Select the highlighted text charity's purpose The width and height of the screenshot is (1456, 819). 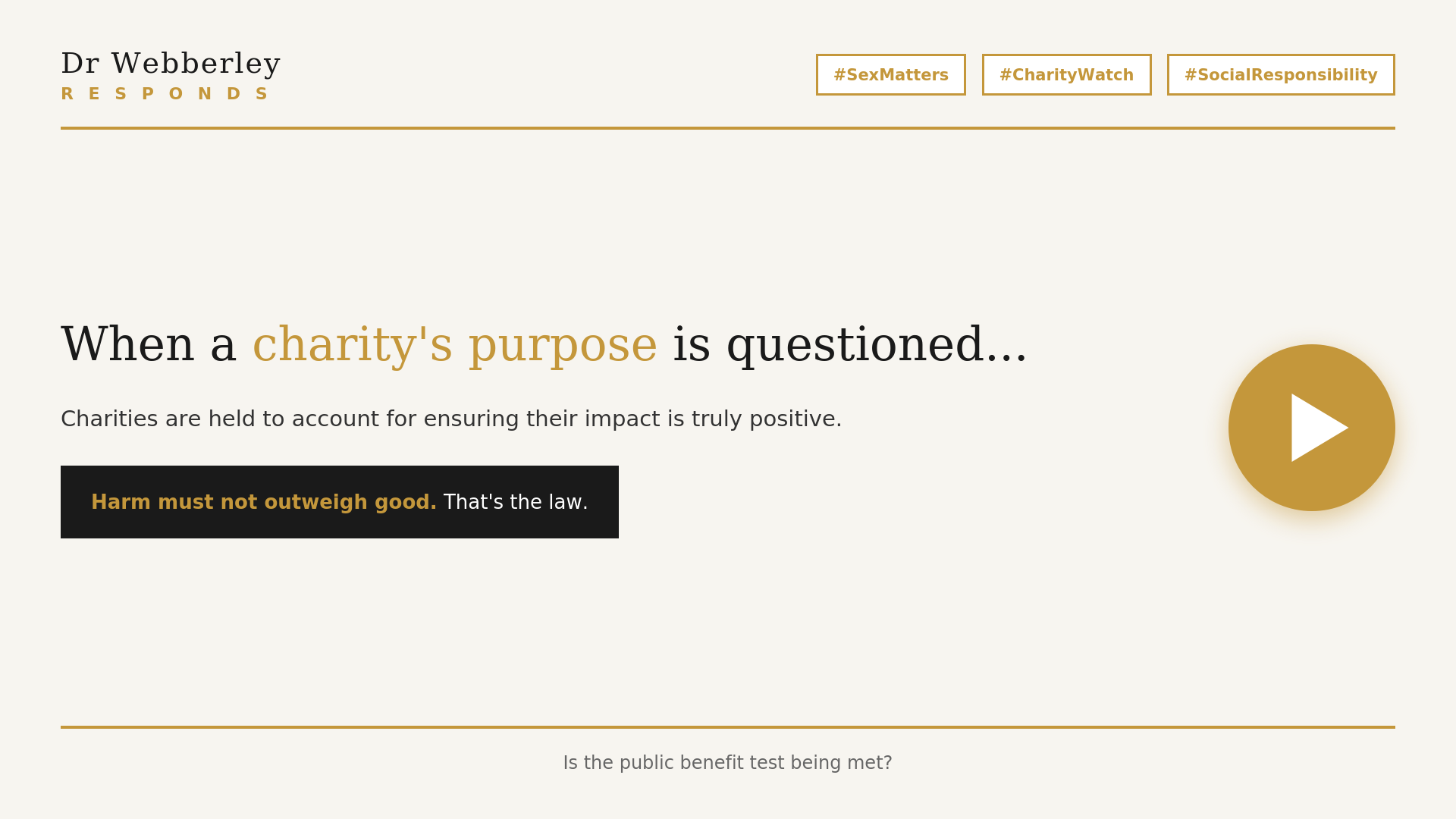click(x=454, y=345)
